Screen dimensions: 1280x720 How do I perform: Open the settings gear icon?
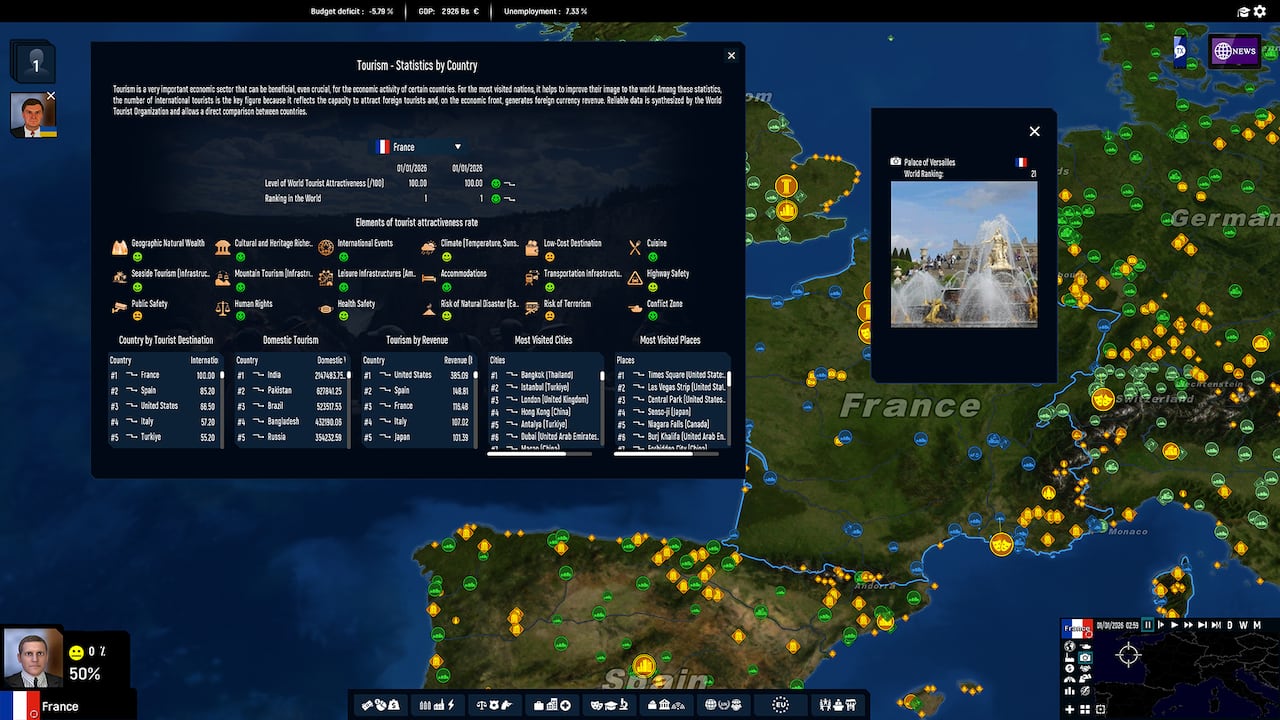point(1260,12)
